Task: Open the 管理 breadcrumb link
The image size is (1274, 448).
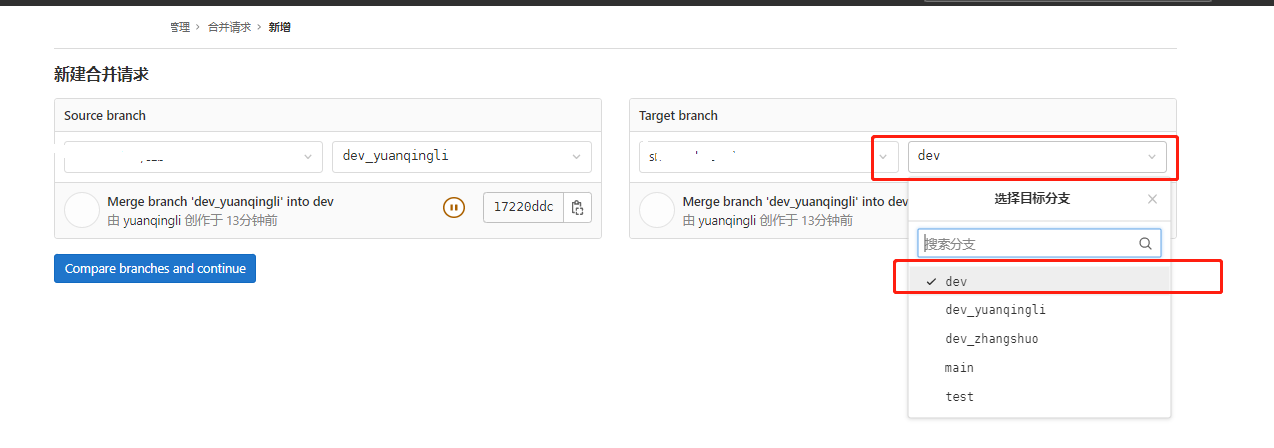Action: click(180, 27)
